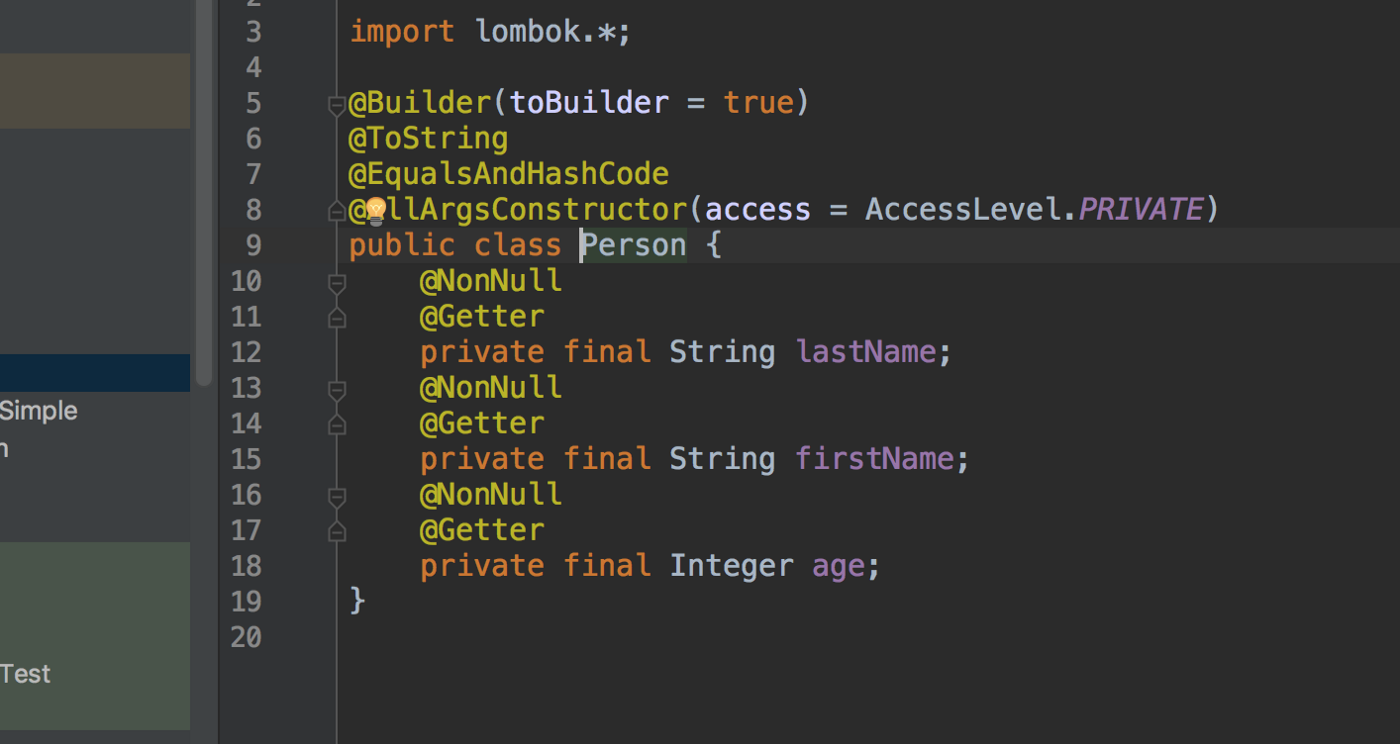Click the lightbulb intention icon
Viewport: 1400px width, 744px height.
click(x=375, y=210)
